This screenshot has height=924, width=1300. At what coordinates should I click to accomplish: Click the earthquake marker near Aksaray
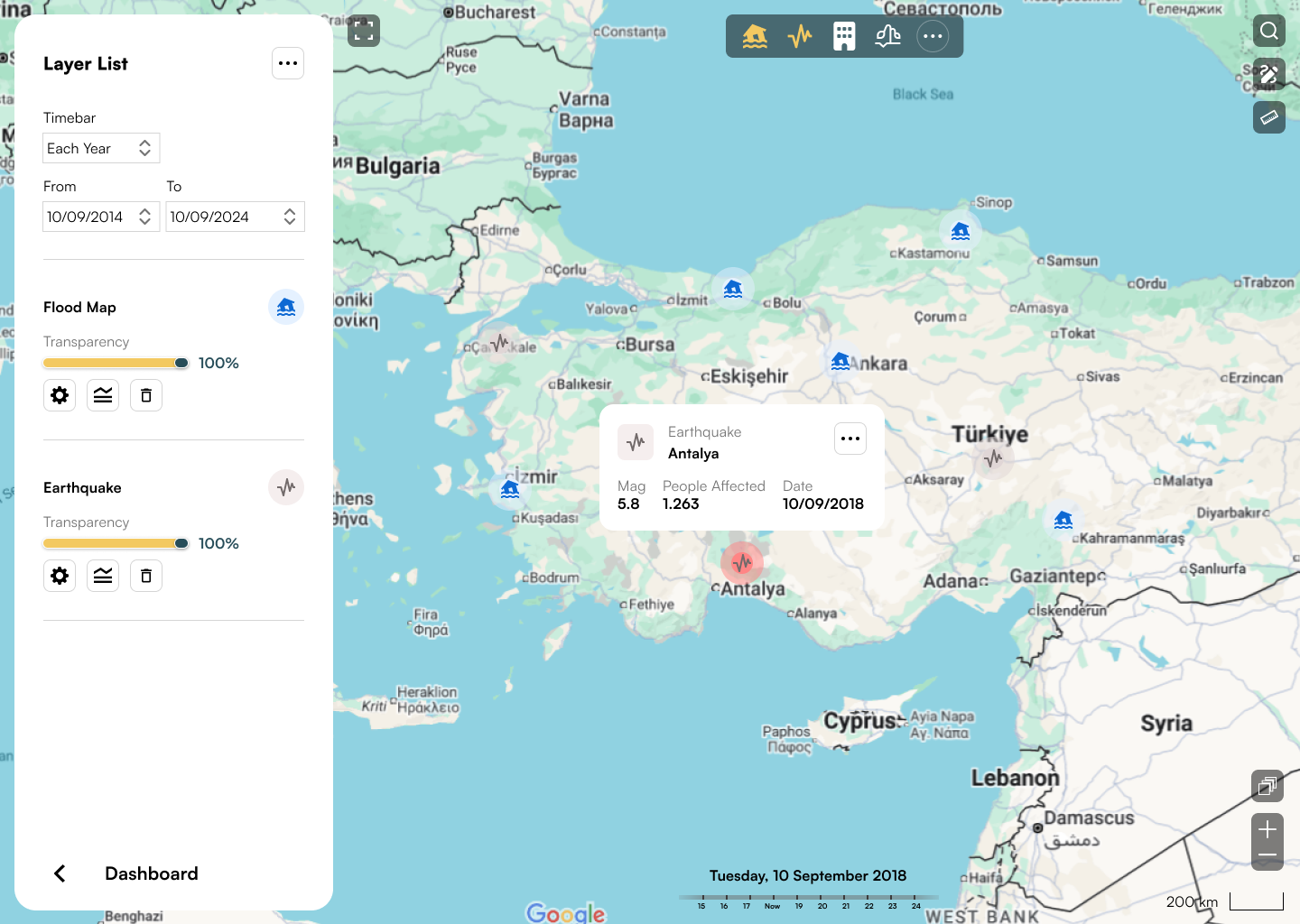[993, 458]
